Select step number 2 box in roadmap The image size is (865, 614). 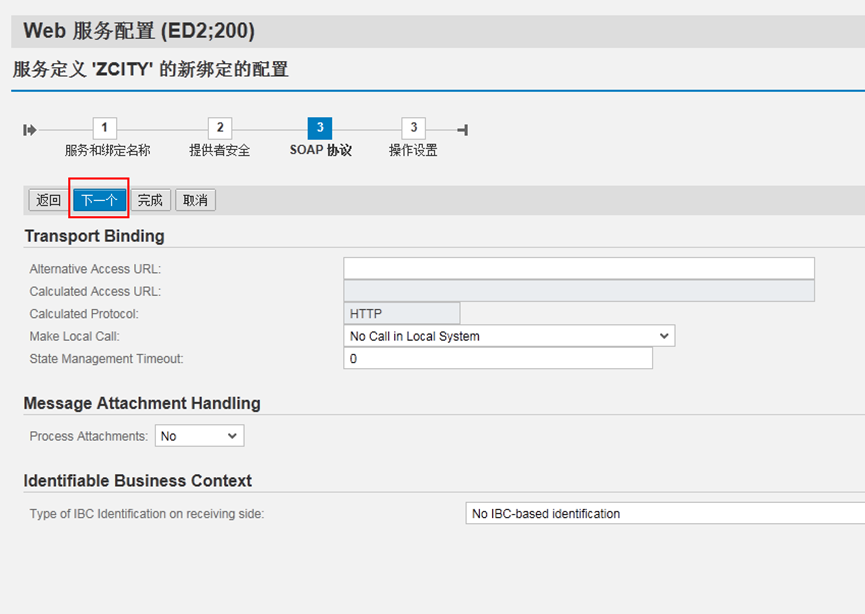pyautogui.click(x=219, y=128)
